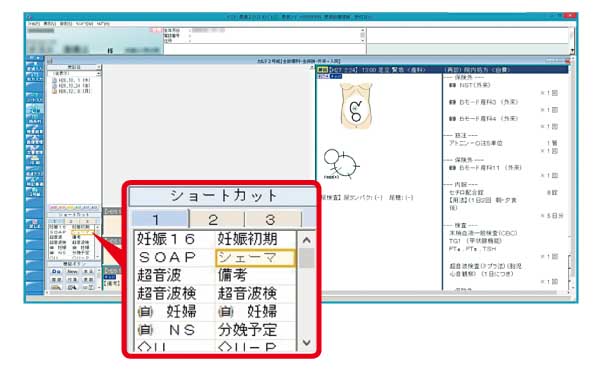Click the horizontal scrollbar below the record pane
The width and height of the screenshot is (600, 370).
pyautogui.click(x=440, y=293)
